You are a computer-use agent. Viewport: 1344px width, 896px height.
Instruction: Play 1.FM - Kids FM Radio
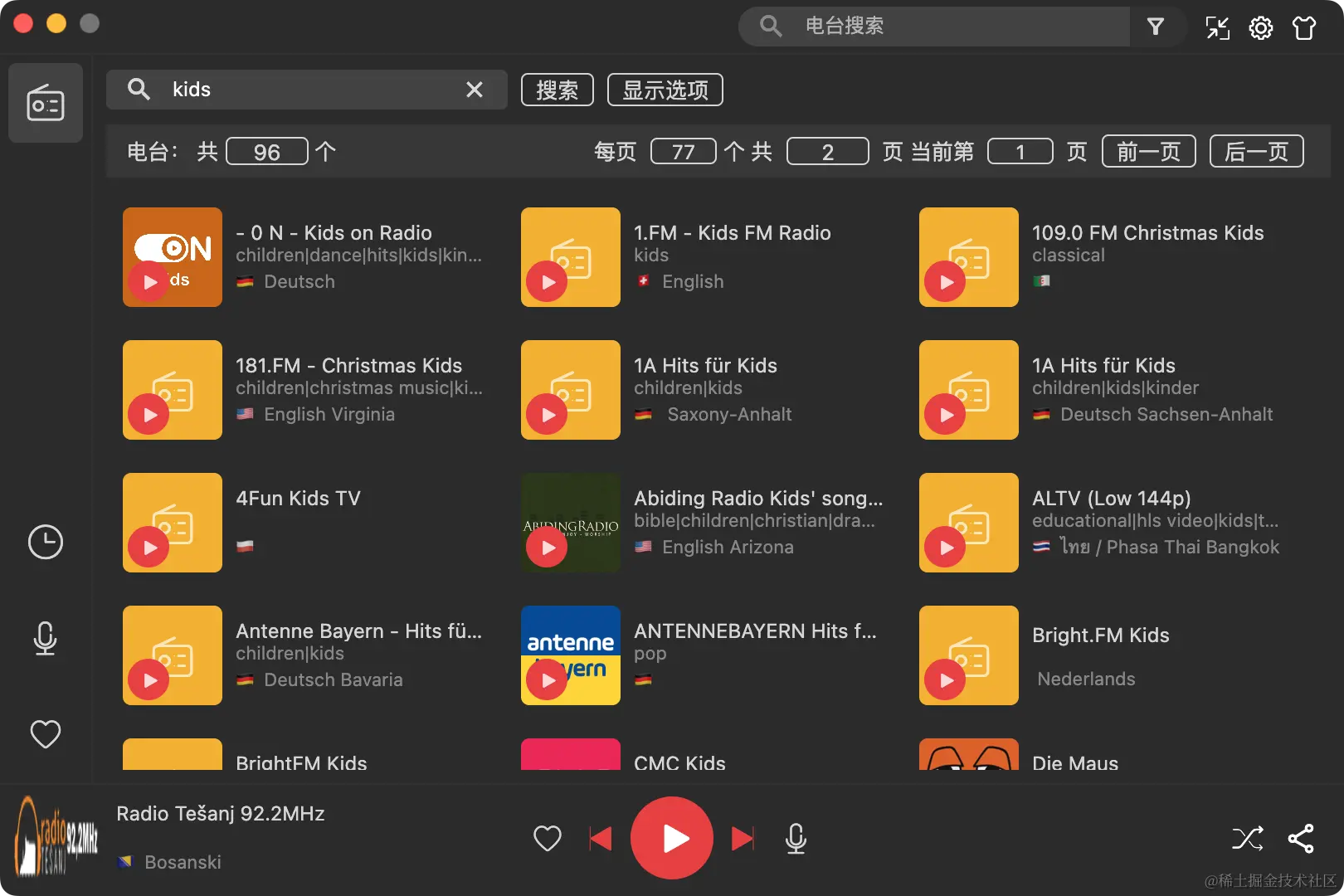(x=548, y=281)
